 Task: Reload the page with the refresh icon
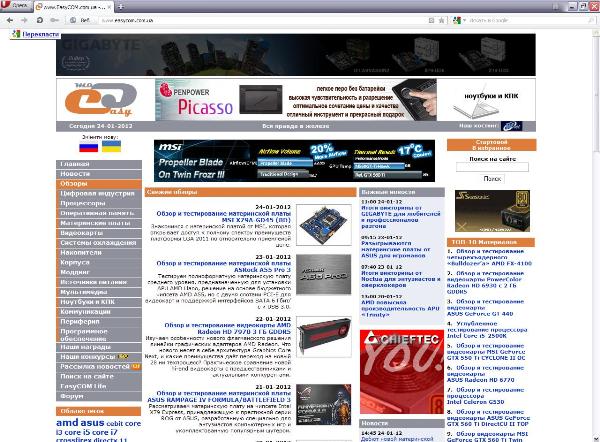40,20
